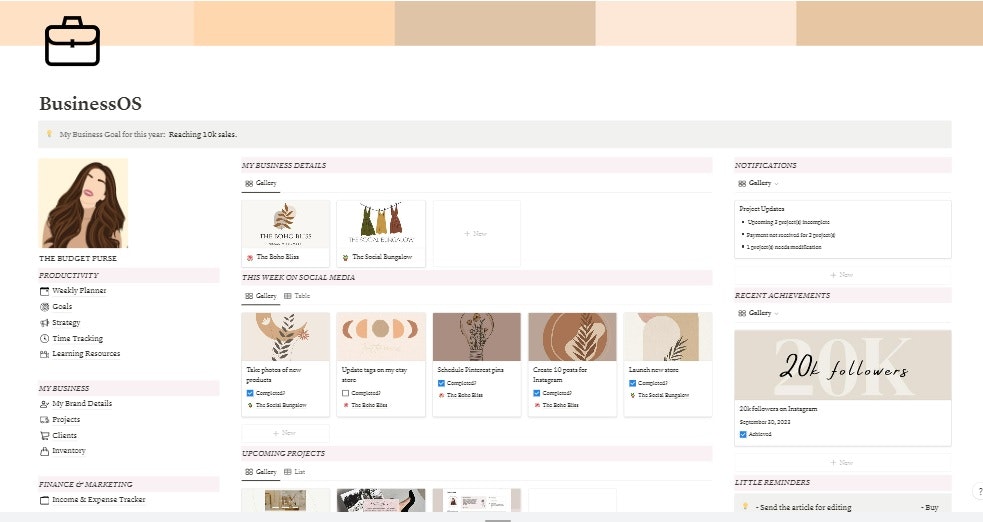Viewport: 983px width, 522px height.
Task: Open the Goals page link
Action: coord(62,307)
